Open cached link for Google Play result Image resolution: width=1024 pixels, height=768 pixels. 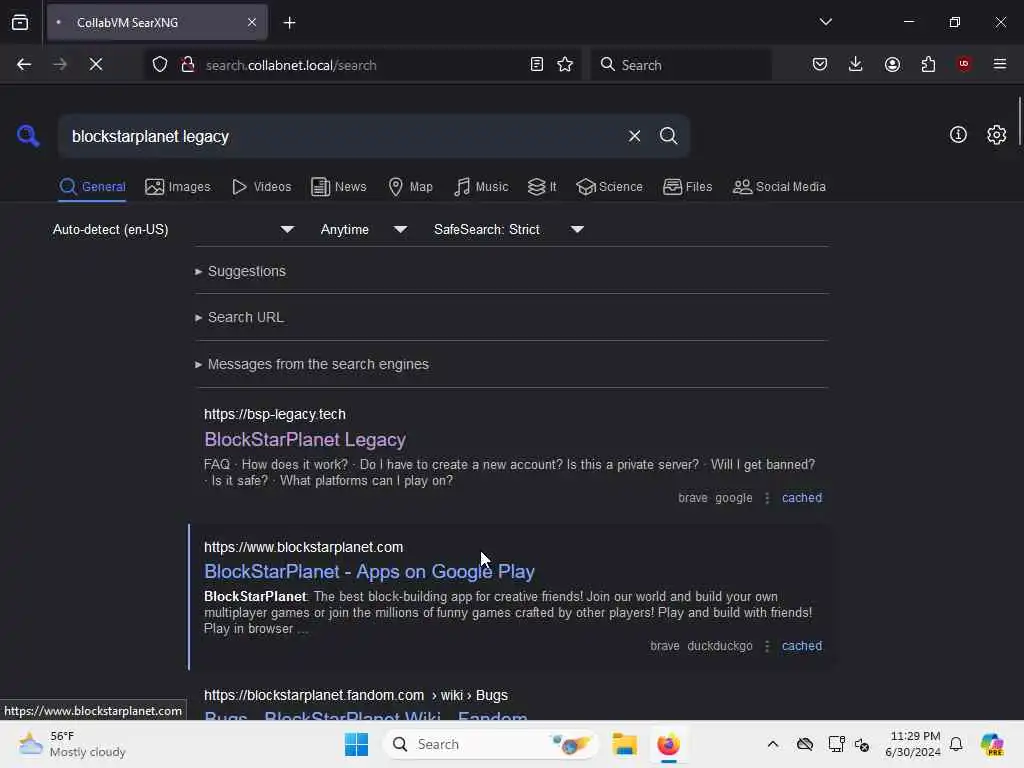click(x=802, y=646)
